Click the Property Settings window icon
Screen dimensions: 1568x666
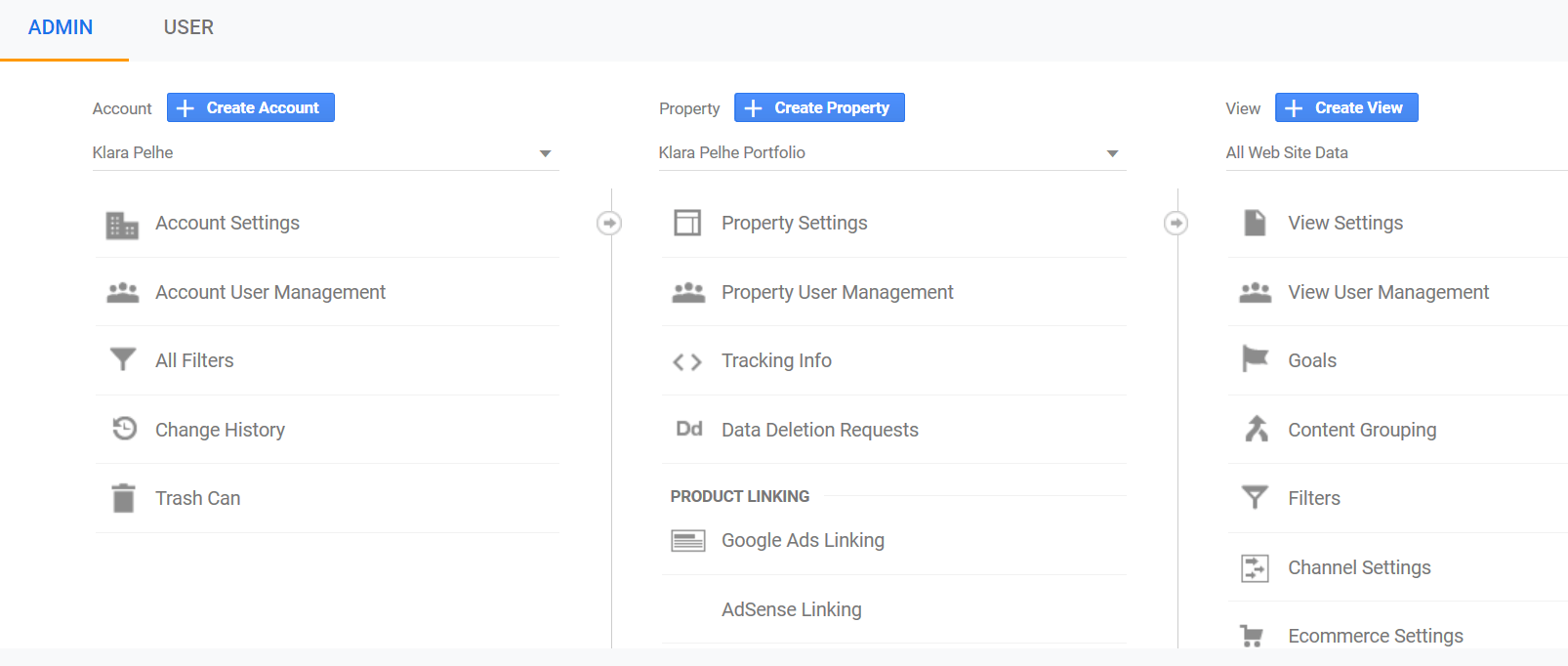687,223
